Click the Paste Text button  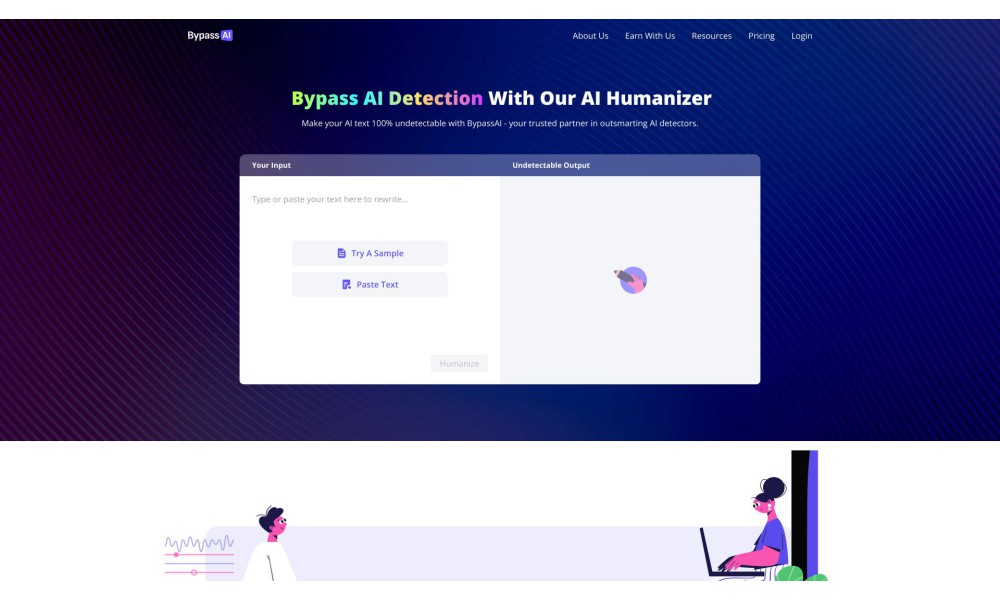(x=370, y=284)
